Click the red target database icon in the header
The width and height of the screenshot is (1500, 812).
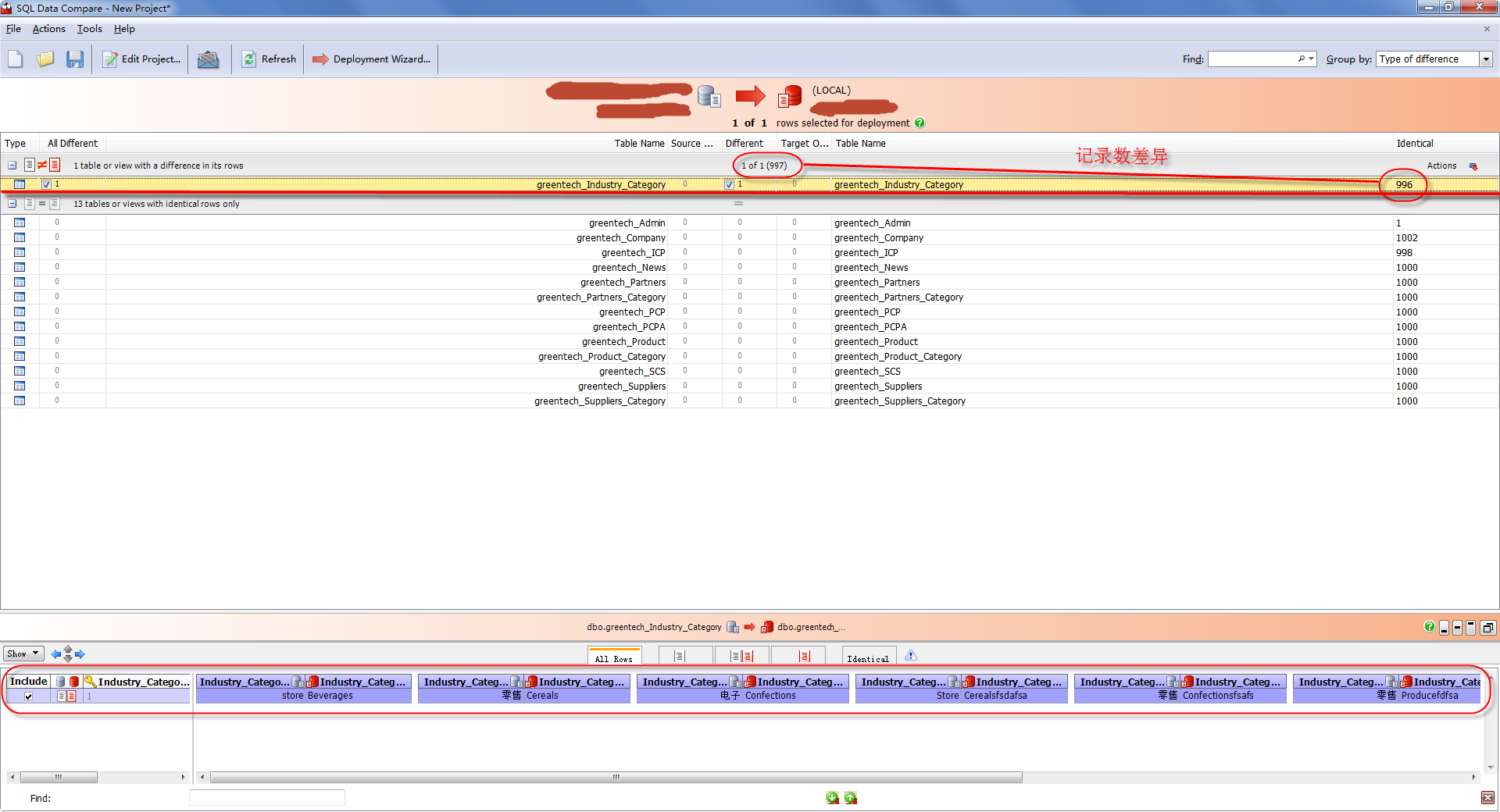[x=790, y=96]
